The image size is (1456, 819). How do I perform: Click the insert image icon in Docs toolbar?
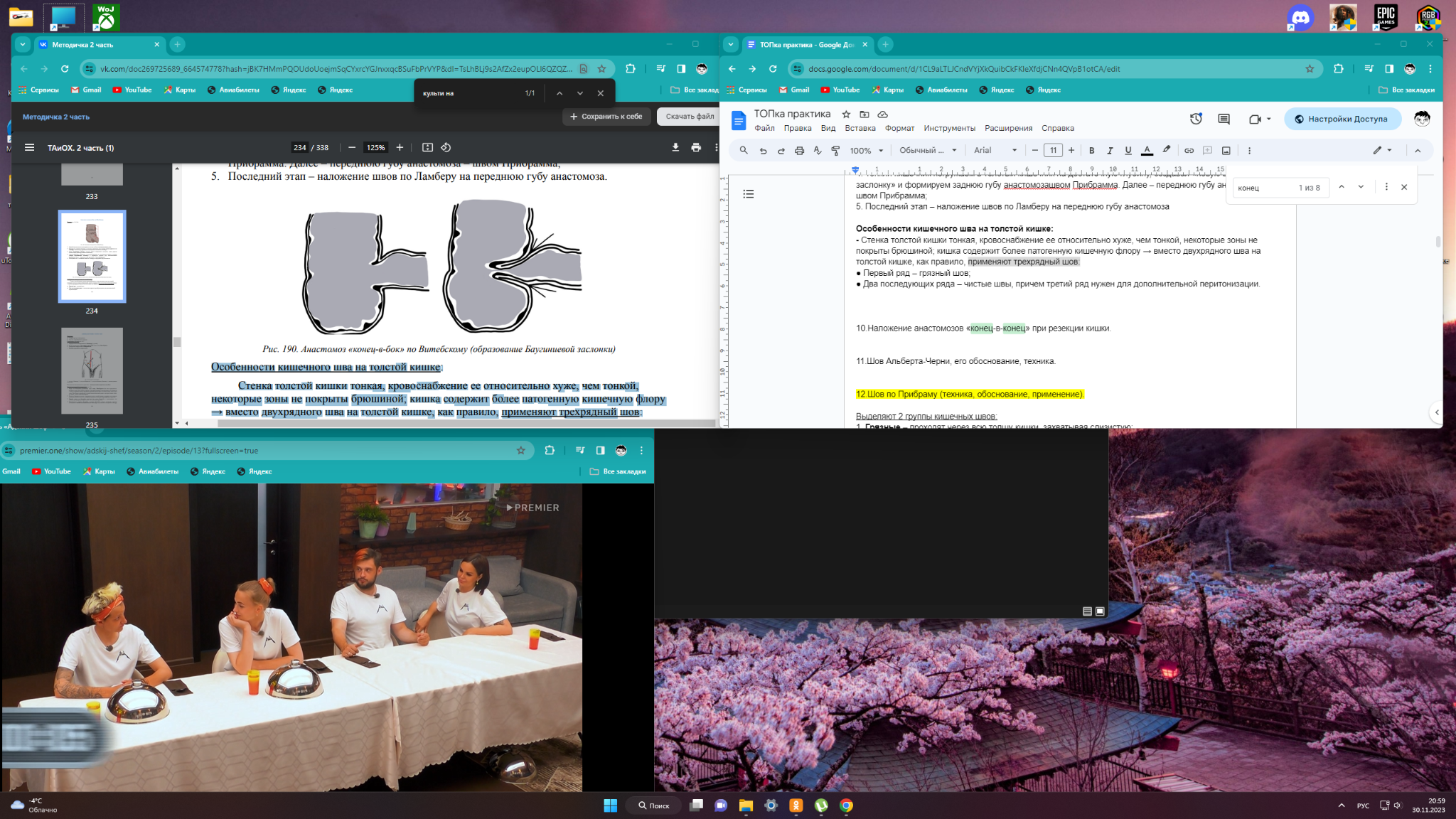1226,150
